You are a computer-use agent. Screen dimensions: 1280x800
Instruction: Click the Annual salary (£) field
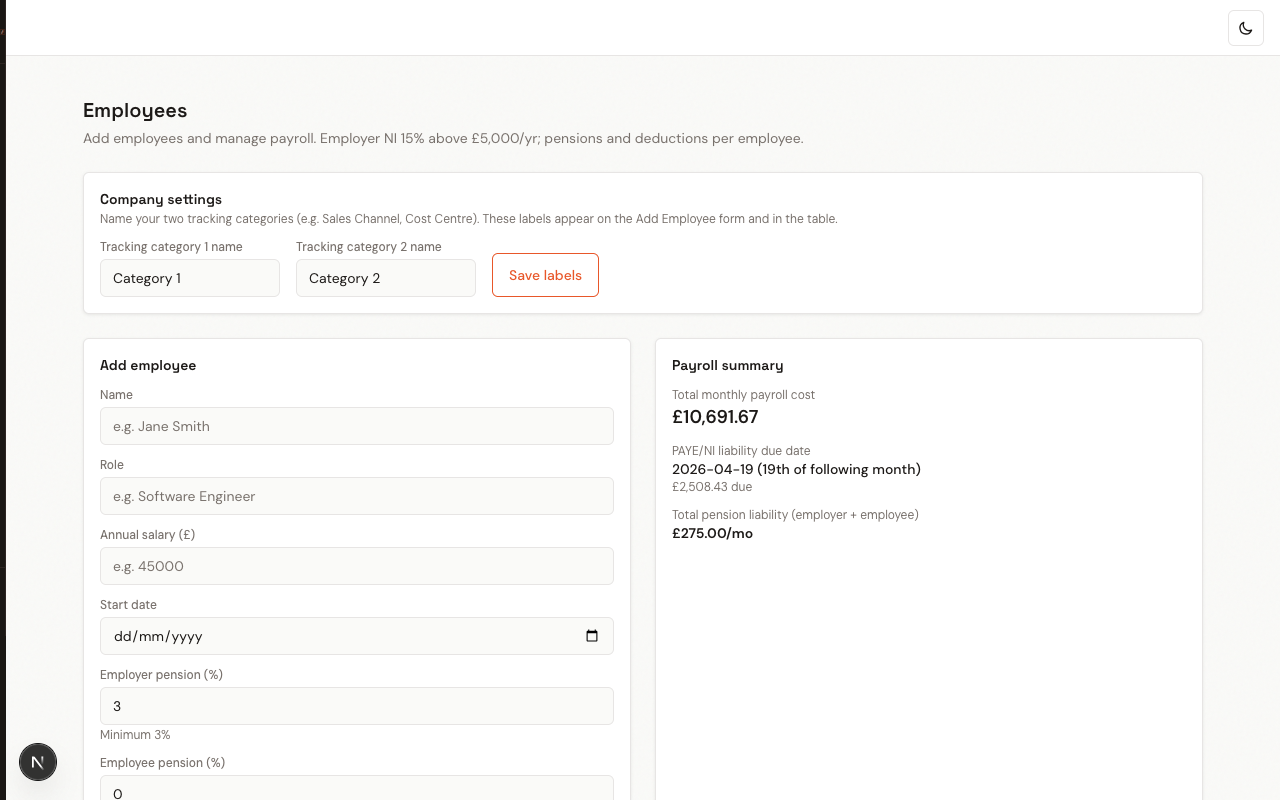[356, 566]
